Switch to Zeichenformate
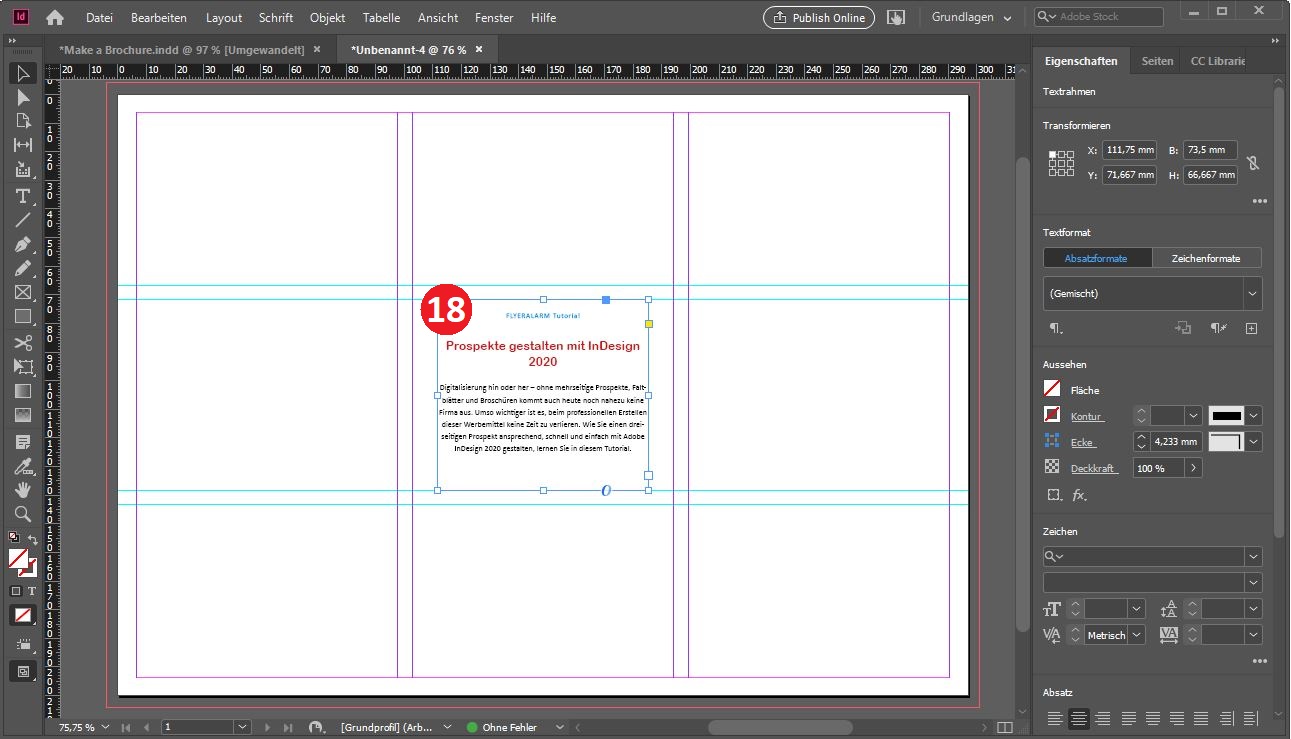The width and height of the screenshot is (1291, 739). pyautogui.click(x=1206, y=258)
